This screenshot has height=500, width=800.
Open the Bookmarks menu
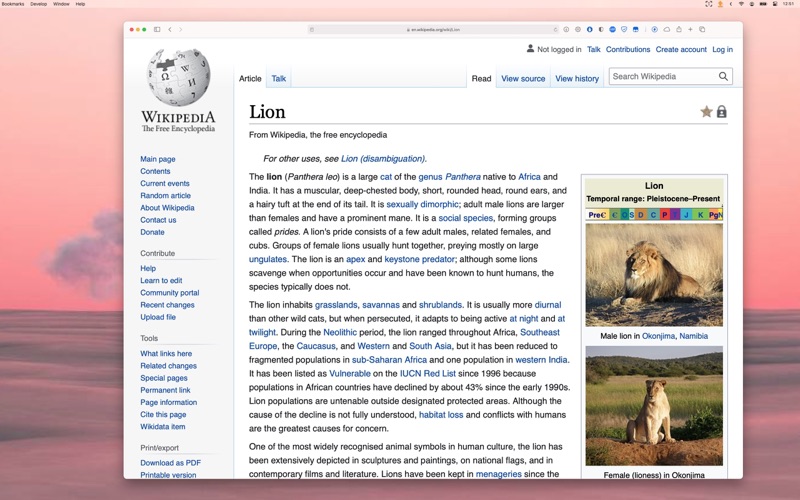pos(13,4)
